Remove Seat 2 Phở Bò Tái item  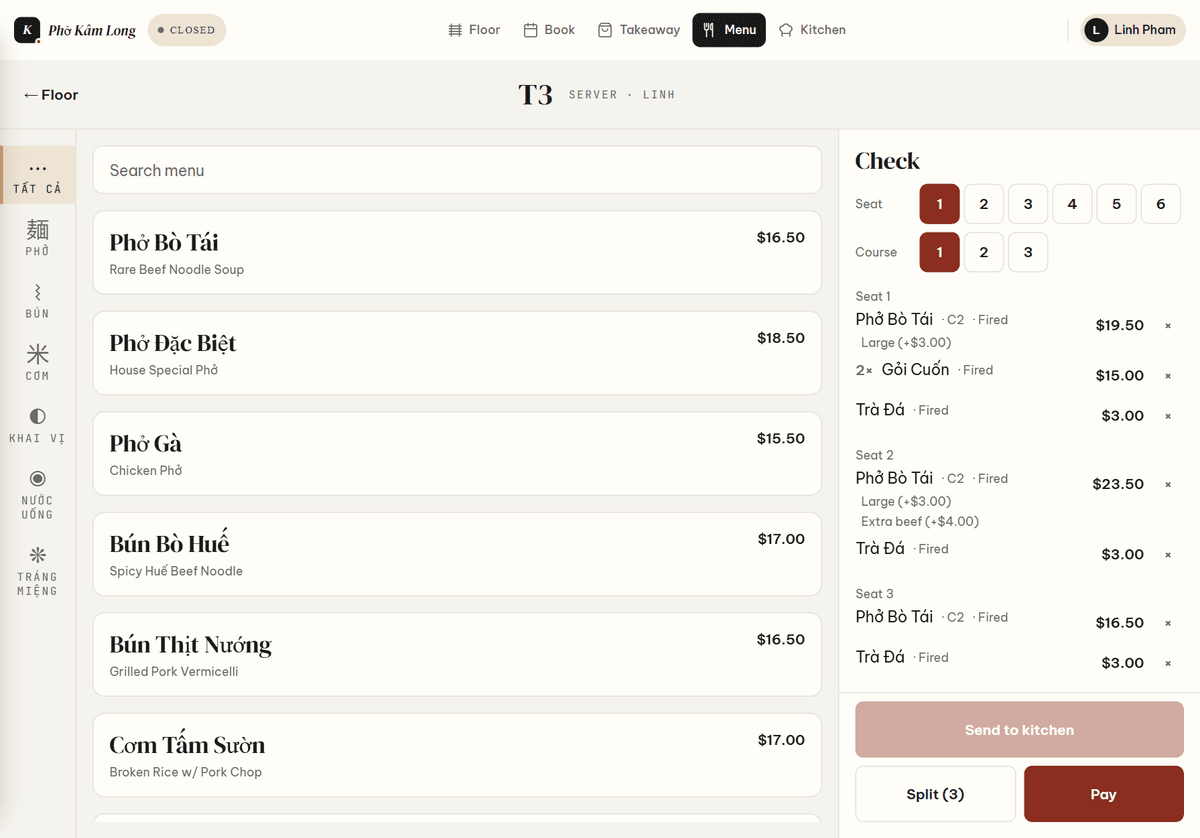point(1168,485)
